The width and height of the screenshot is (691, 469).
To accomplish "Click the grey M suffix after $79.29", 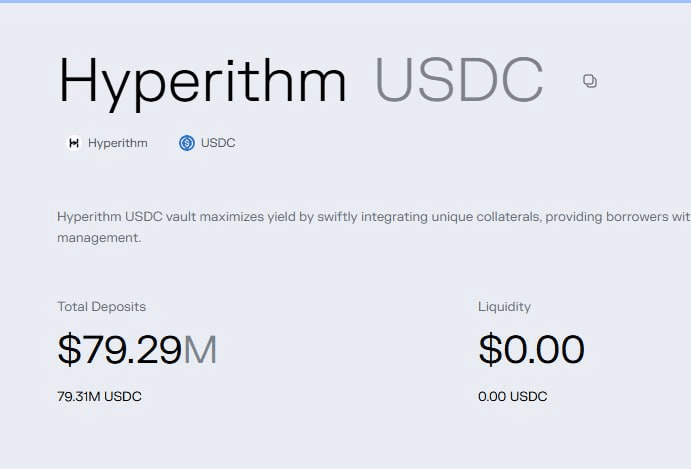I will click(200, 350).
